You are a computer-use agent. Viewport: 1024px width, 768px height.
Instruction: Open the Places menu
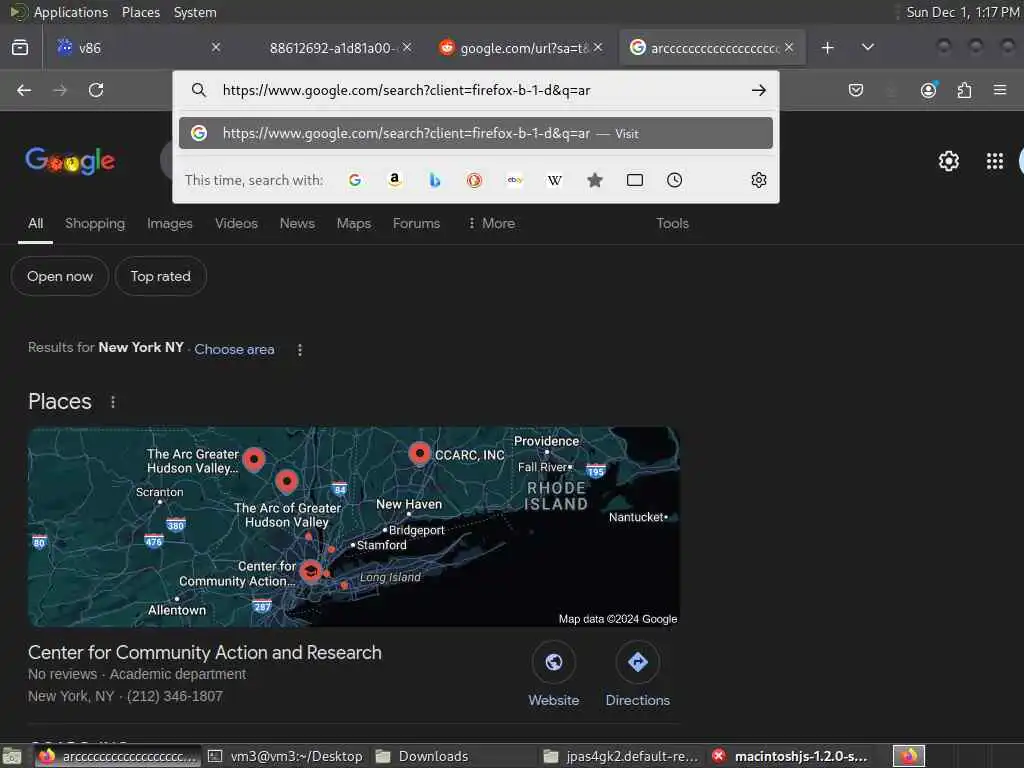140,12
